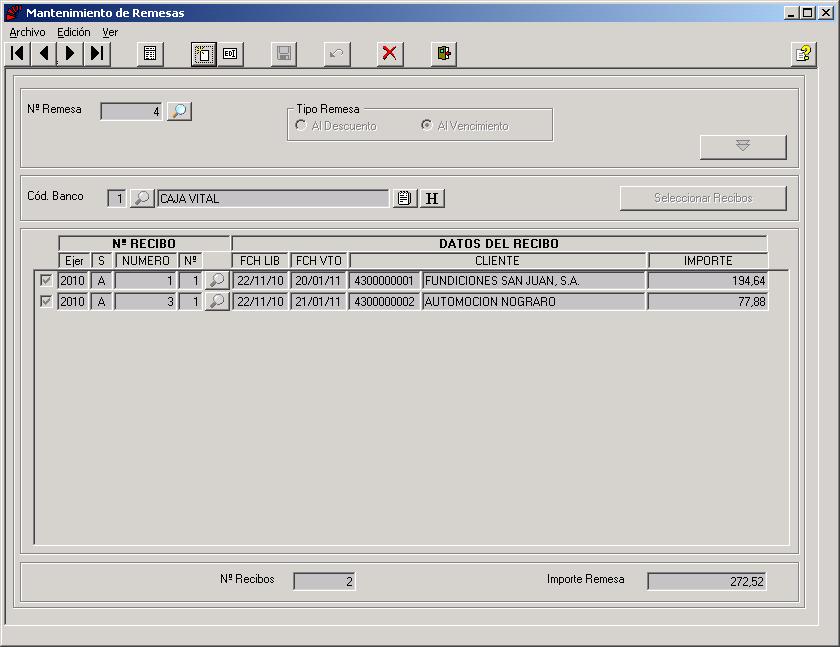
Task: Click the CAJA VITAL bank name field
Action: click(x=273, y=199)
